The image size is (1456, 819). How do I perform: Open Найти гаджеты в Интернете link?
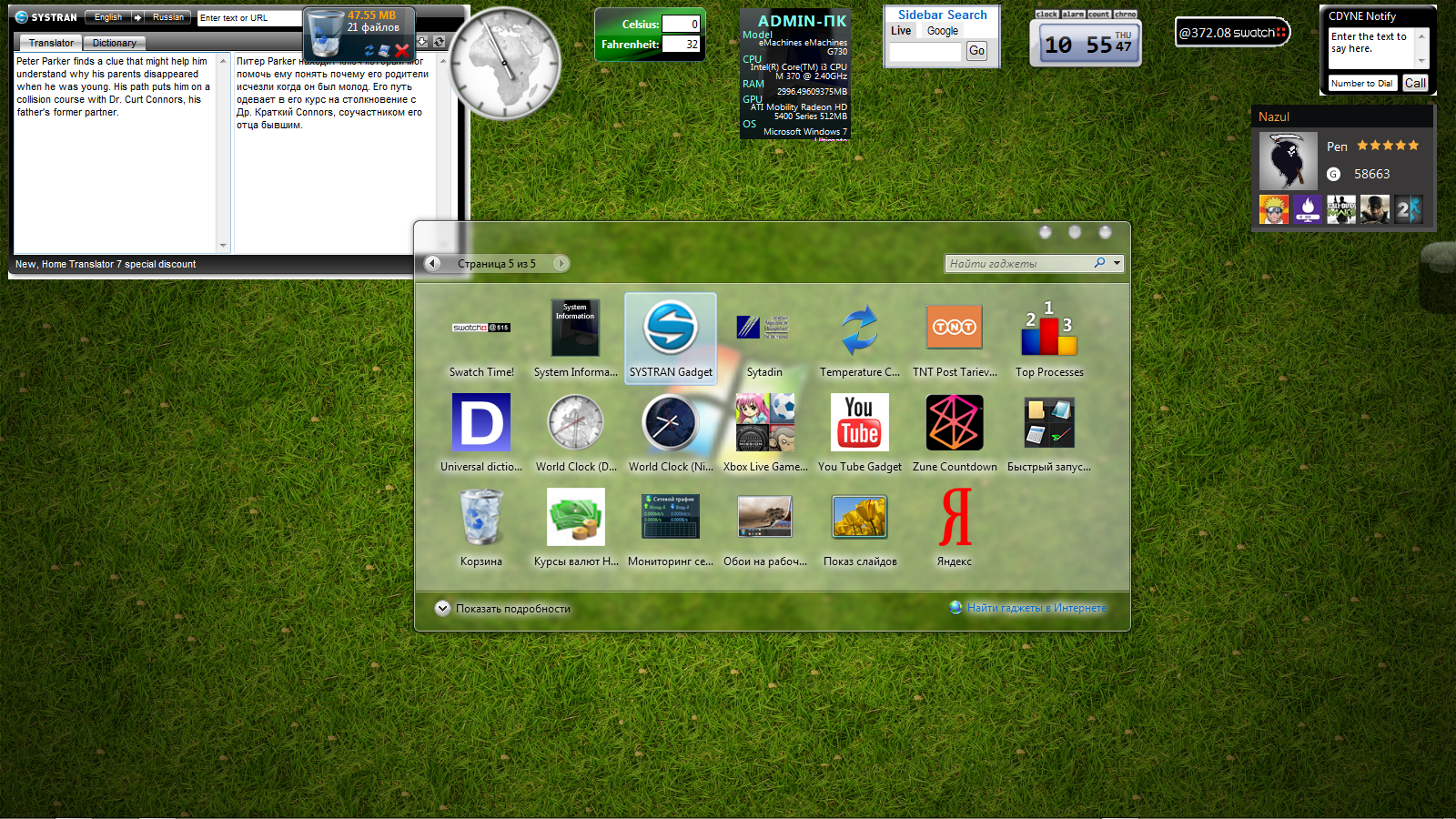click(1028, 607)
